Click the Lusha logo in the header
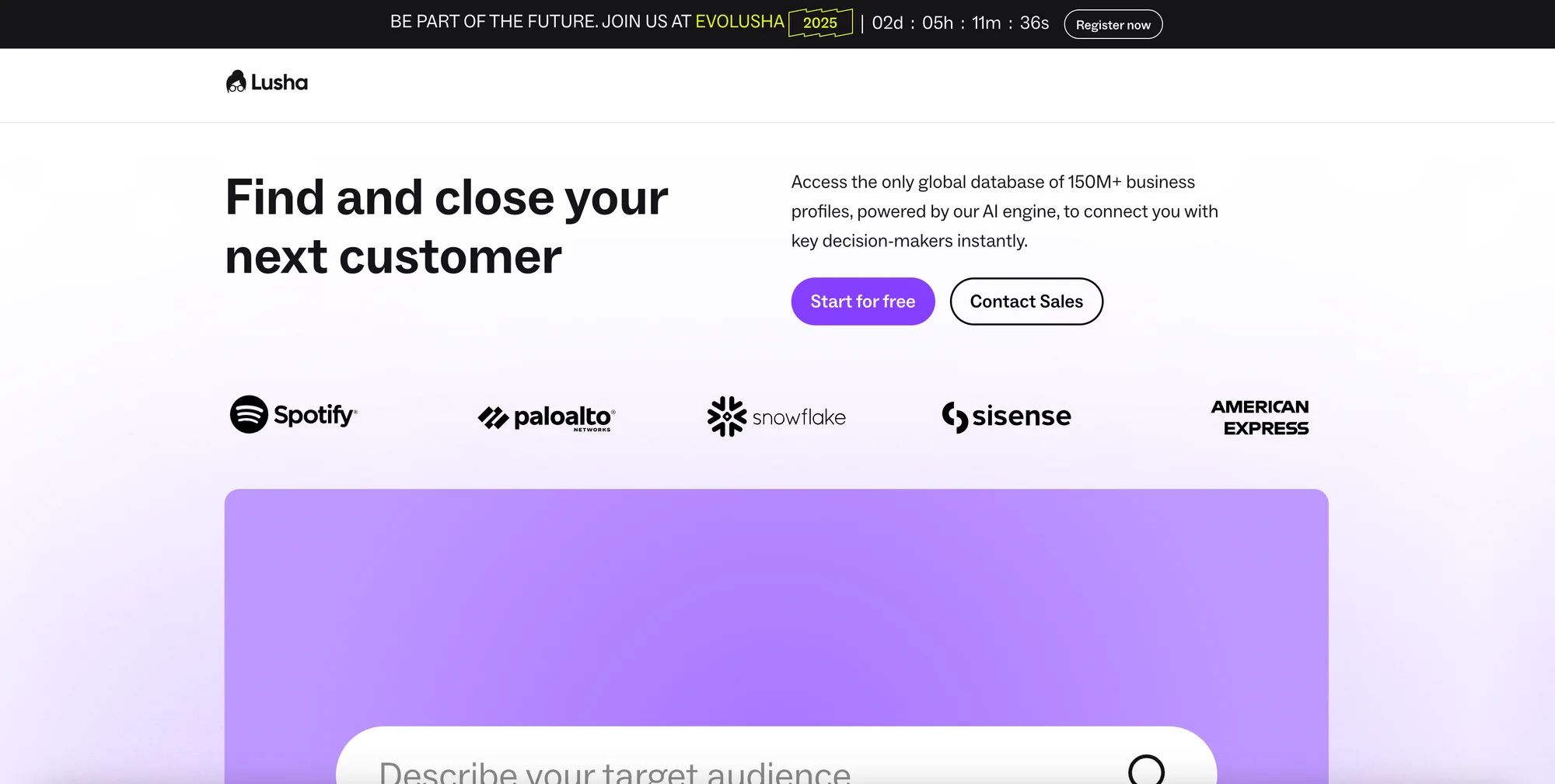 [267, 82]
